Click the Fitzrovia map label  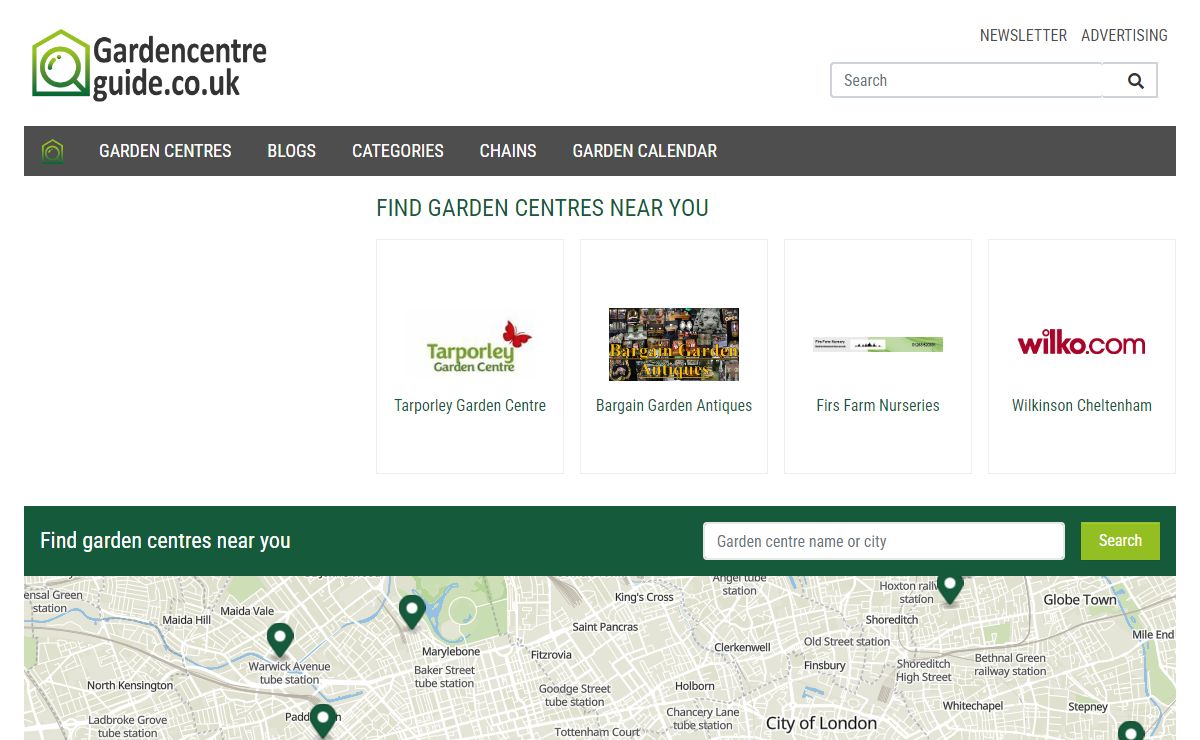pos(551,655)
